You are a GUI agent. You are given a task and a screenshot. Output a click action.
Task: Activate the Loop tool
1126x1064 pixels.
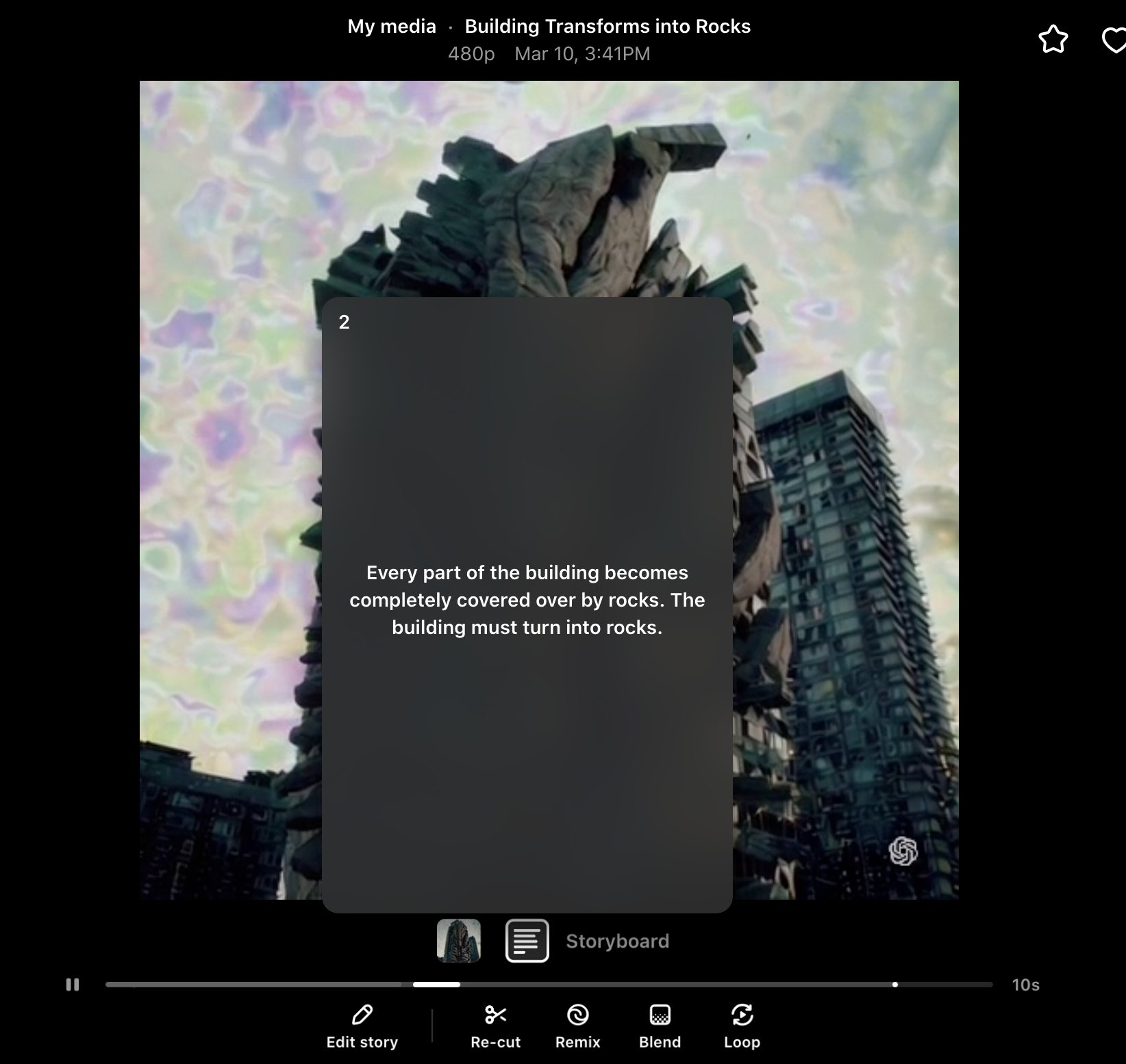click(x=742, y=1027)
